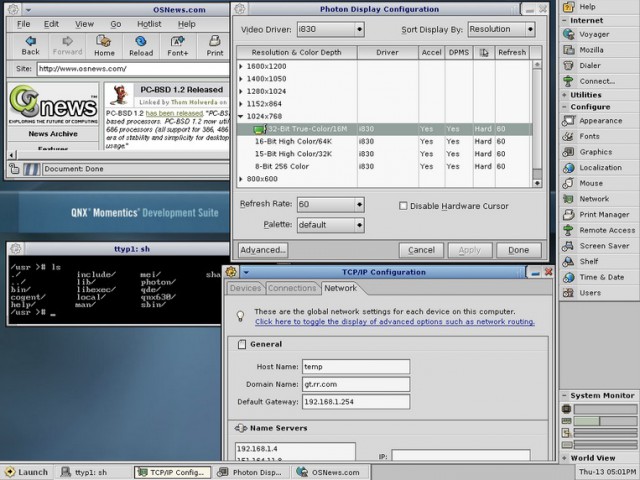Open the View menu in OSNews browser

click(x=84, y=24)
